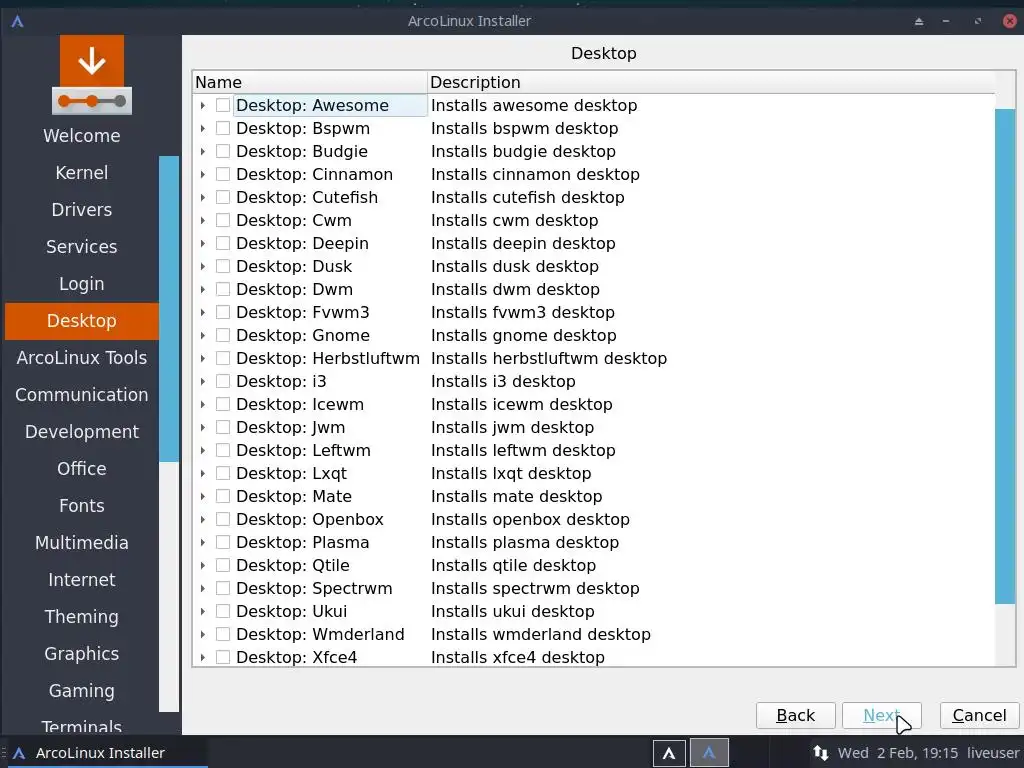Expand the Desktop: Spectrwm row arrow
Image resolution: width=1024 pixels, height=768 pixels.
[x=202, y=588]
